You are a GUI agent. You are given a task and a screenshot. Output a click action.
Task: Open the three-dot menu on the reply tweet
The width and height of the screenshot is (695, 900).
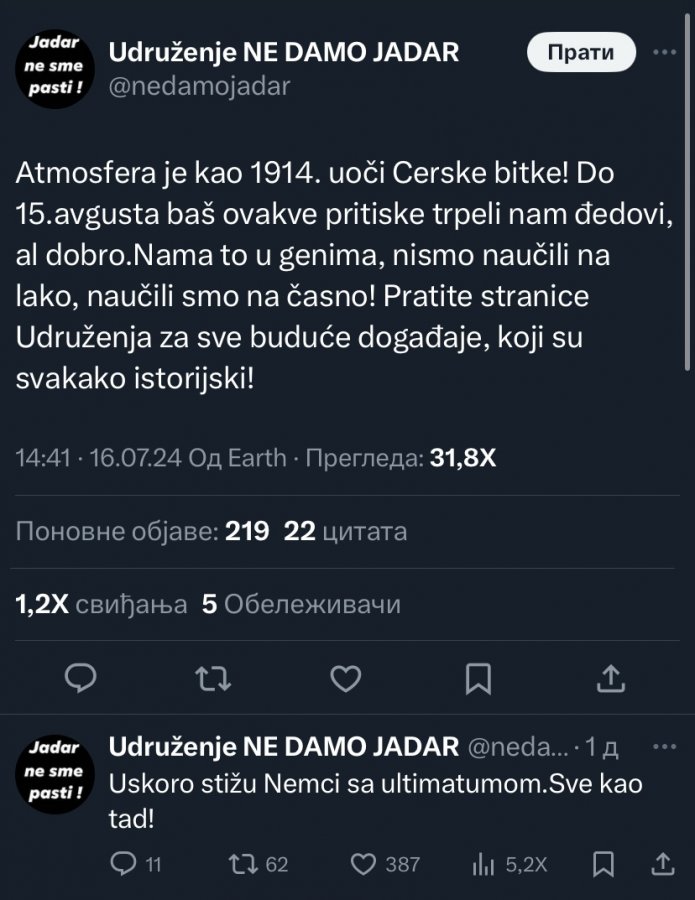(664, 747)
